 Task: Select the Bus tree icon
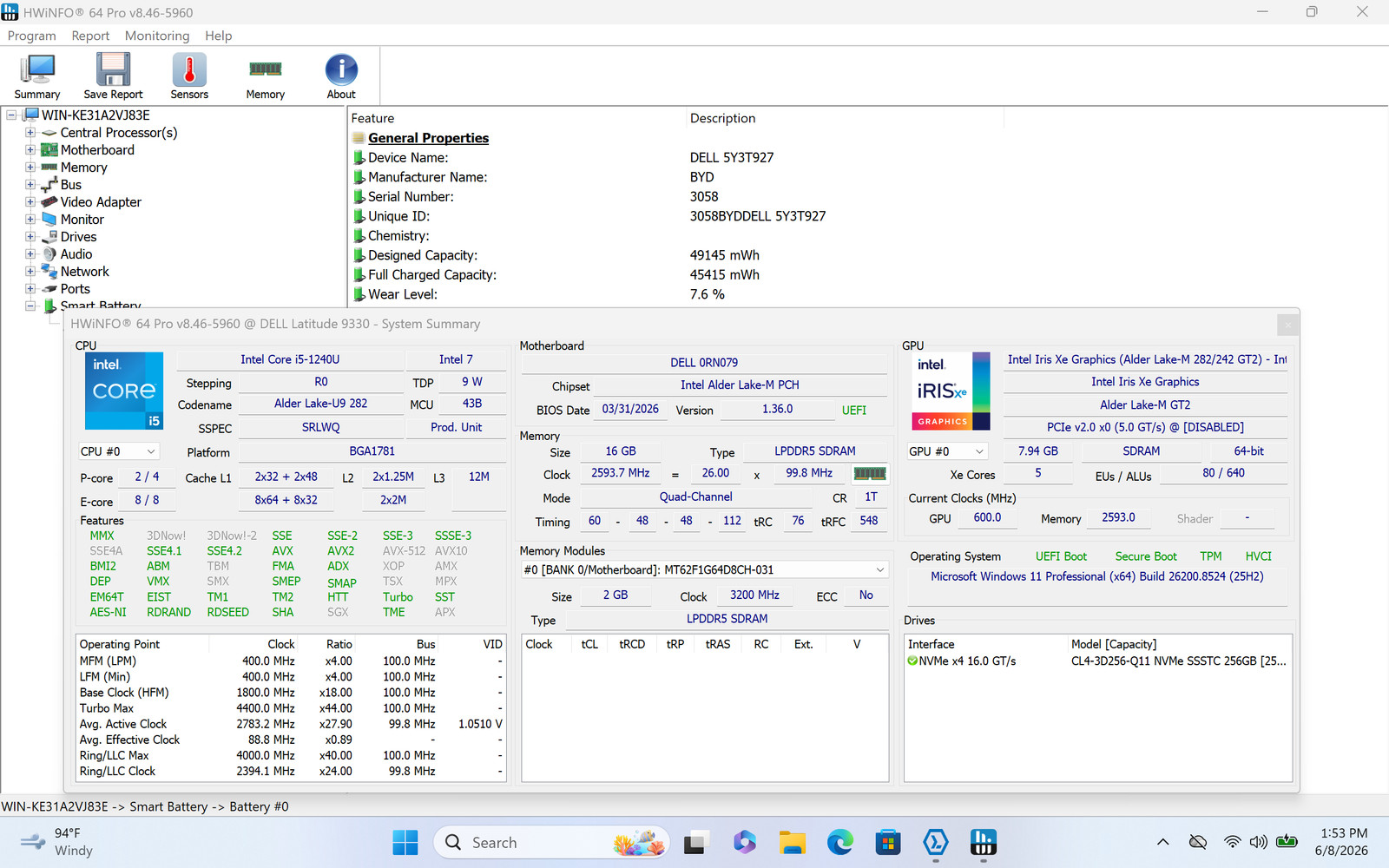(49, 185)
